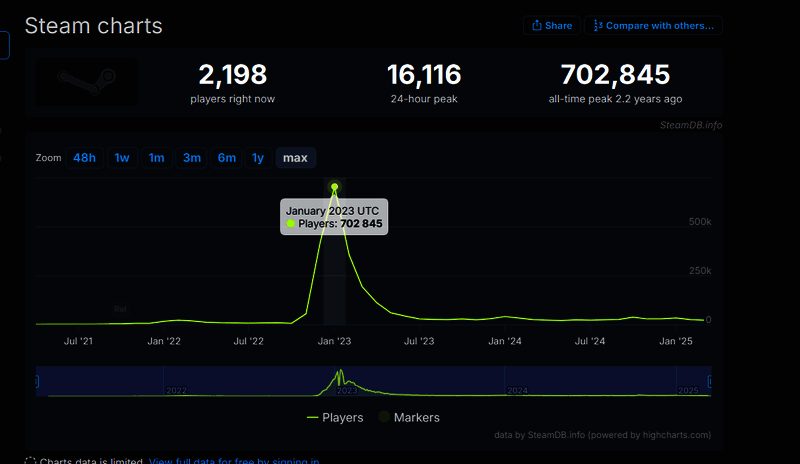
Task: Select the 1w zoom range
Action: [122, 158]
